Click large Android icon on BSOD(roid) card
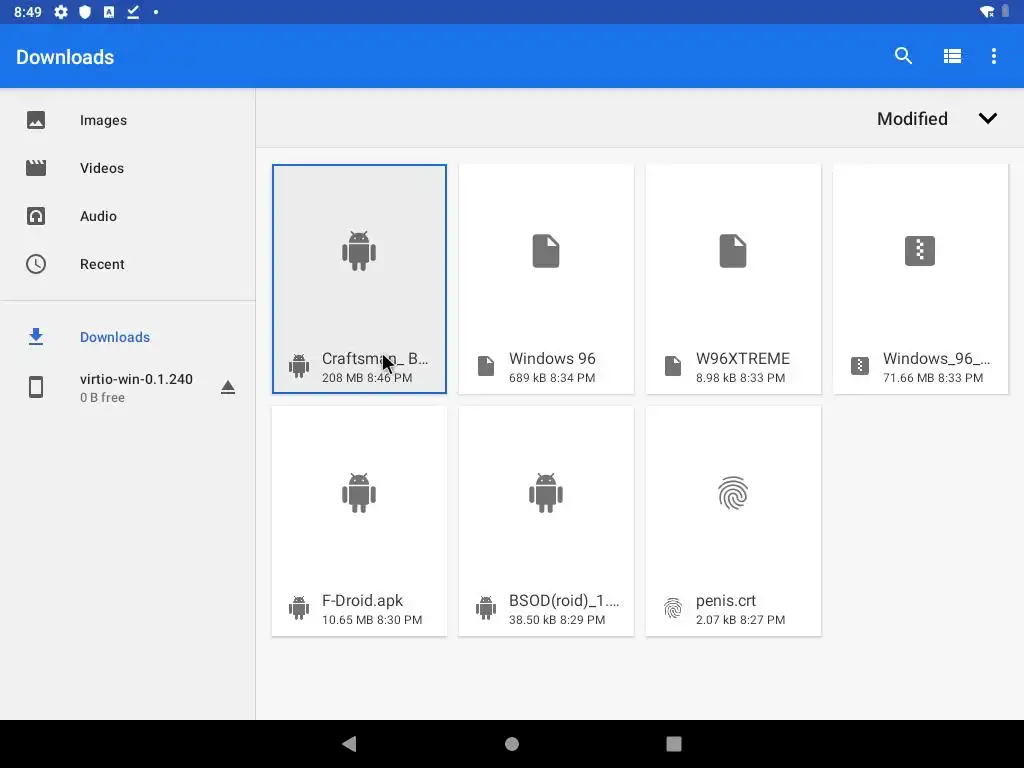Screen dimensions: 1024x768 pyautogui.click(x=546, y=493)
